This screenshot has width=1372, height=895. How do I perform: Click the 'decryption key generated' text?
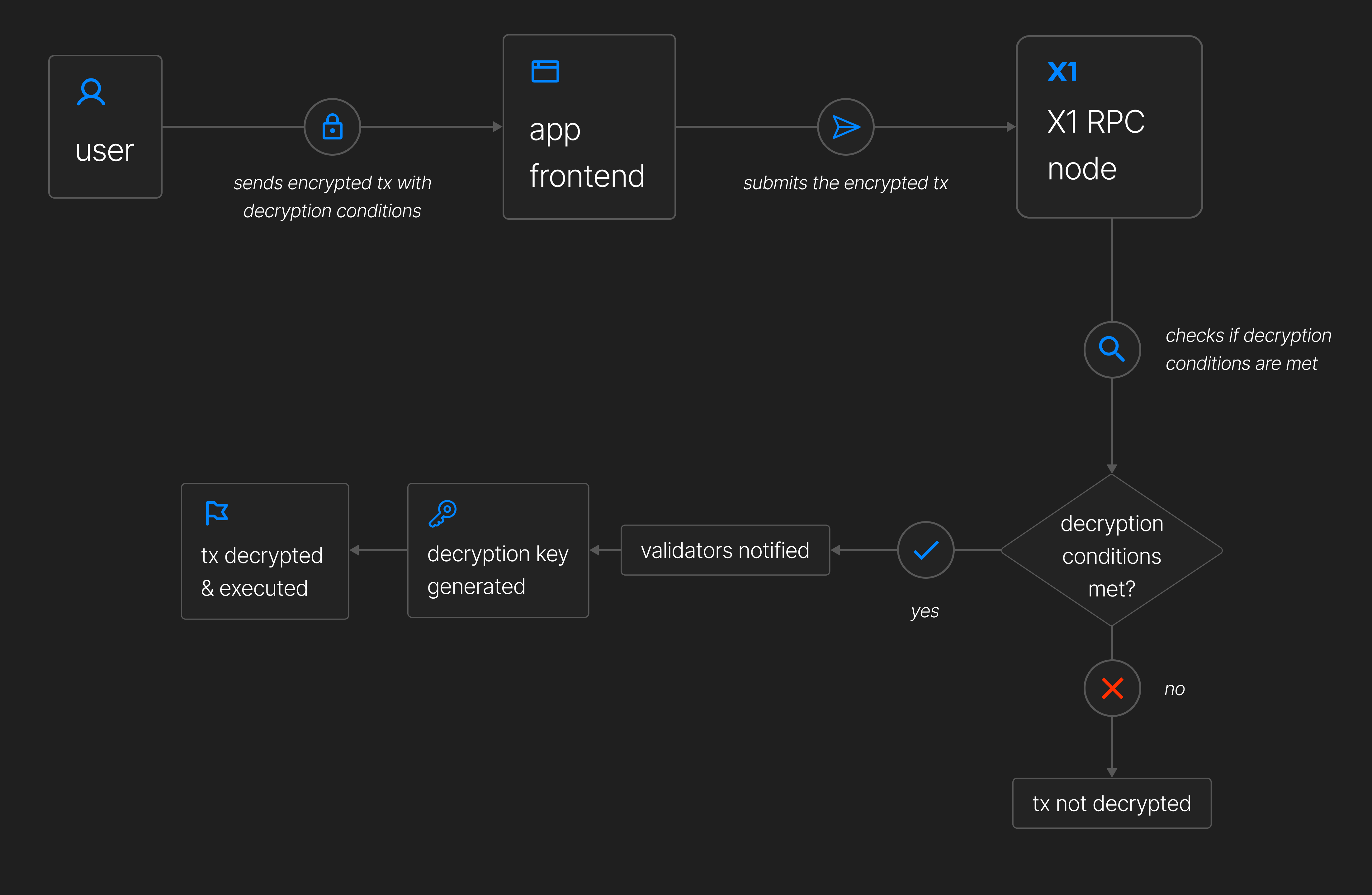click(x=498, y=570)
